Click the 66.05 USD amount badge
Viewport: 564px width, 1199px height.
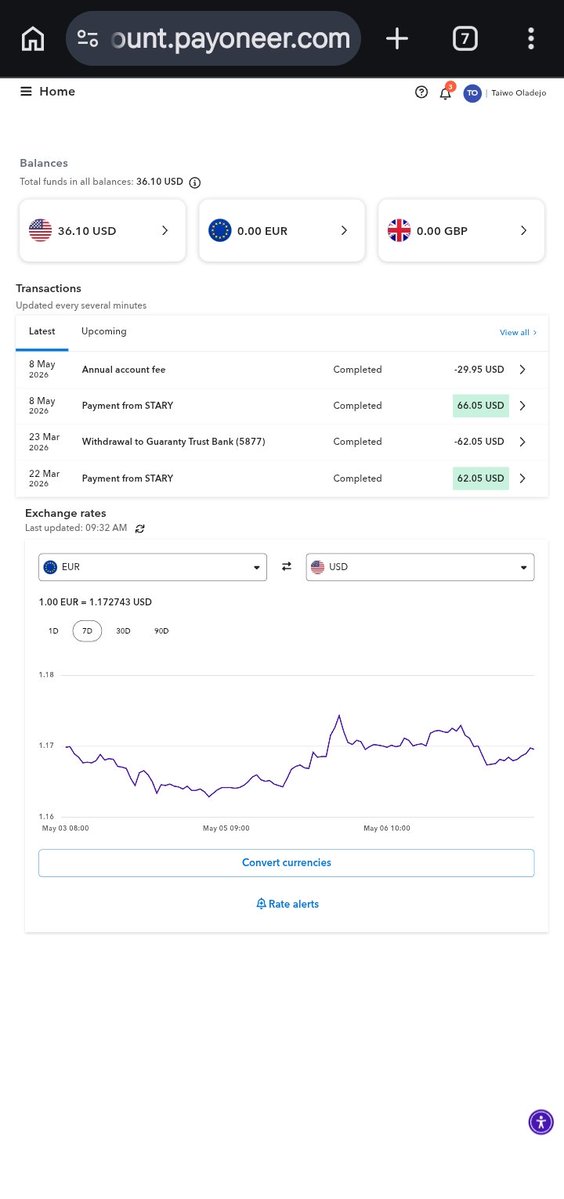pos(481,406)
